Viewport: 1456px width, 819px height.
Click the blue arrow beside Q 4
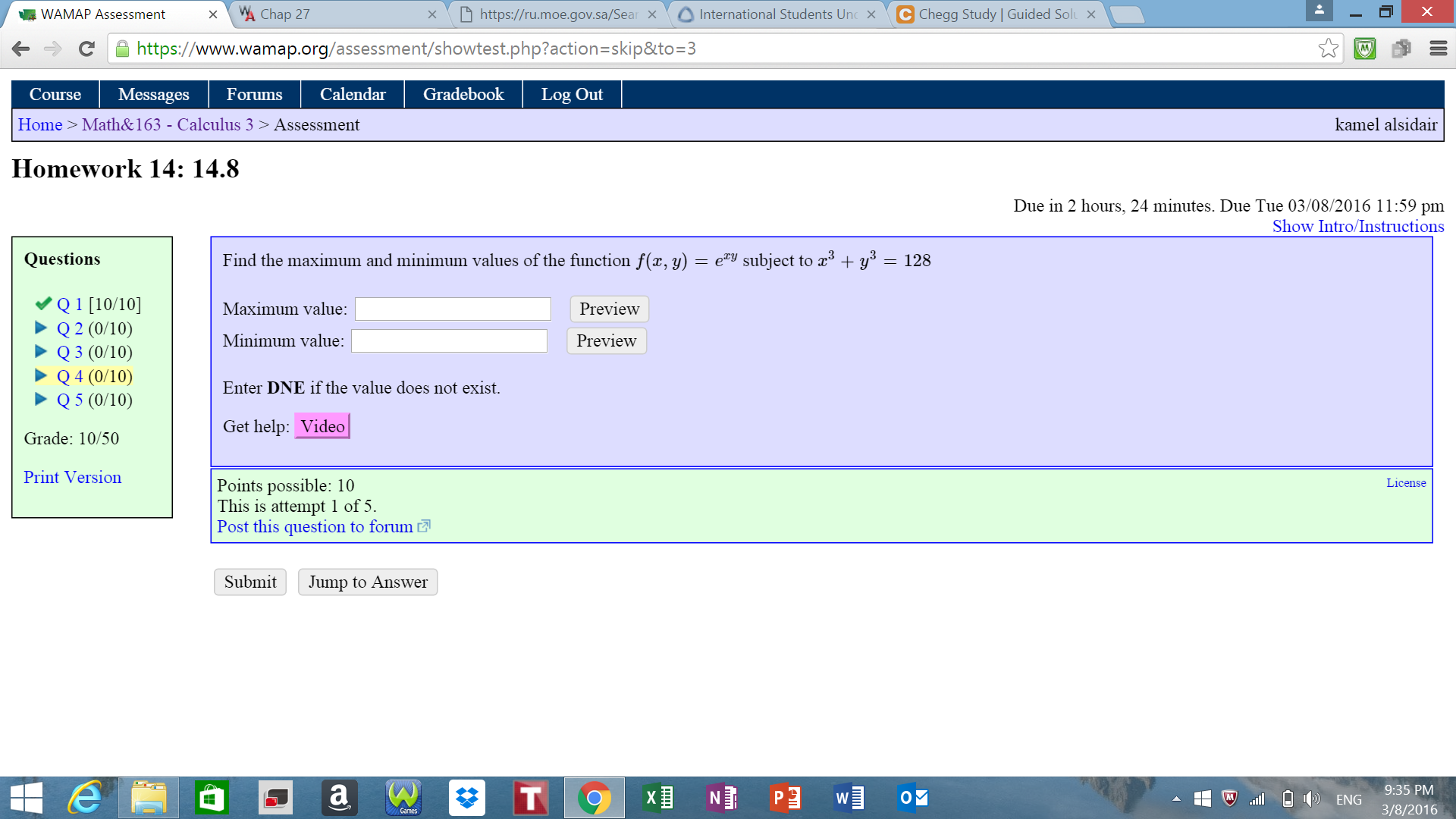pyautogui.click(x=42, y=374)
